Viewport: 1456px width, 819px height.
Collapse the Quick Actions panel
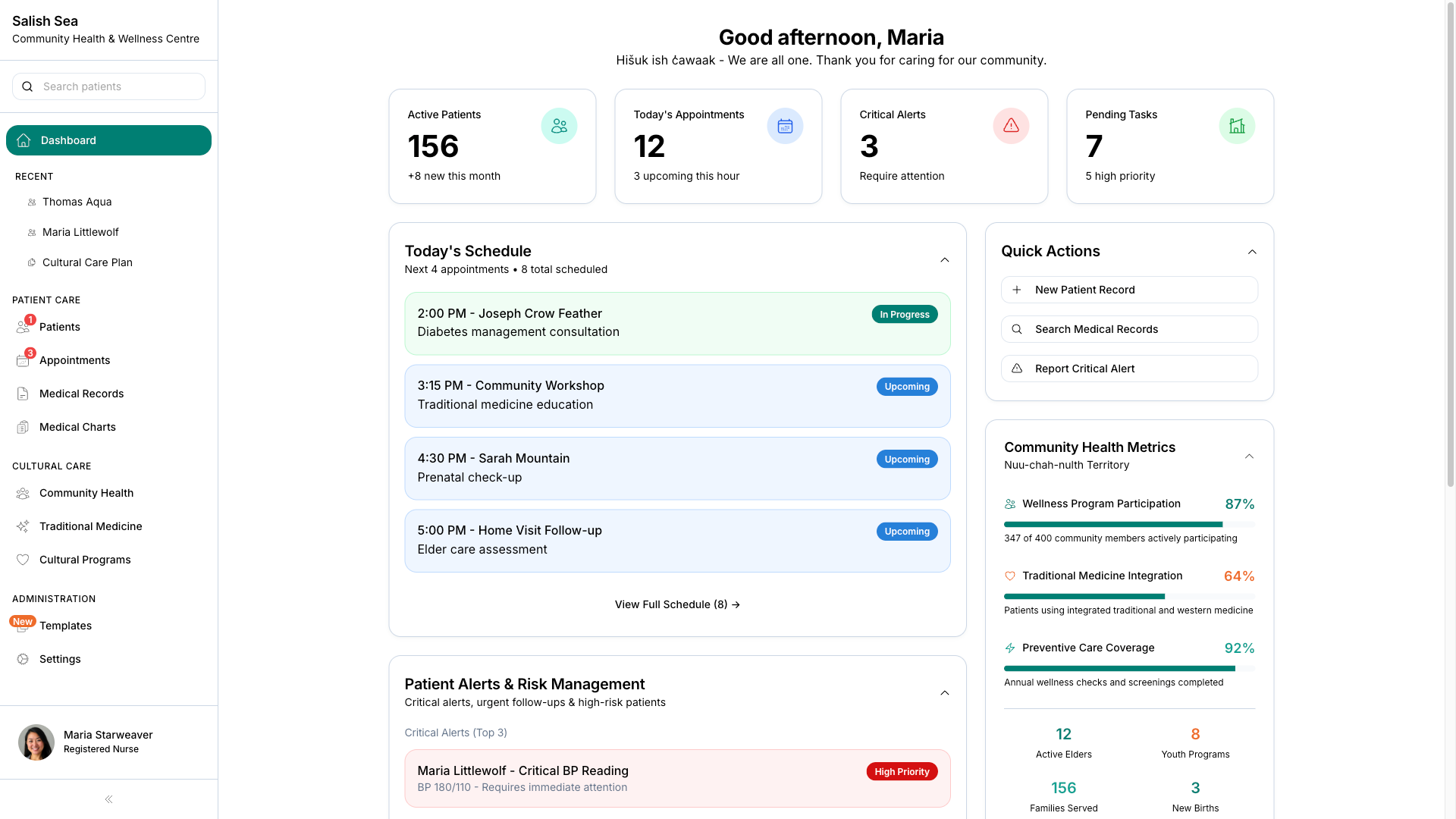coord(1252,252)
